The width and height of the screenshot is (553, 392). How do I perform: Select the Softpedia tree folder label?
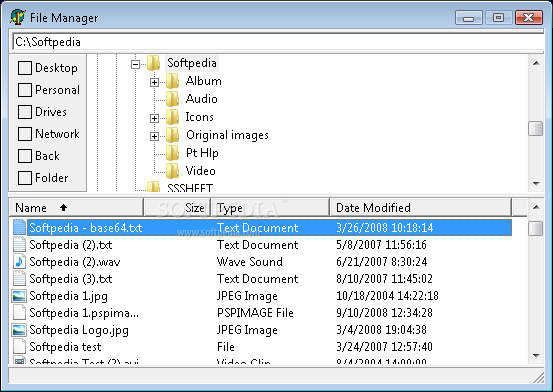[x=192, y=63]
